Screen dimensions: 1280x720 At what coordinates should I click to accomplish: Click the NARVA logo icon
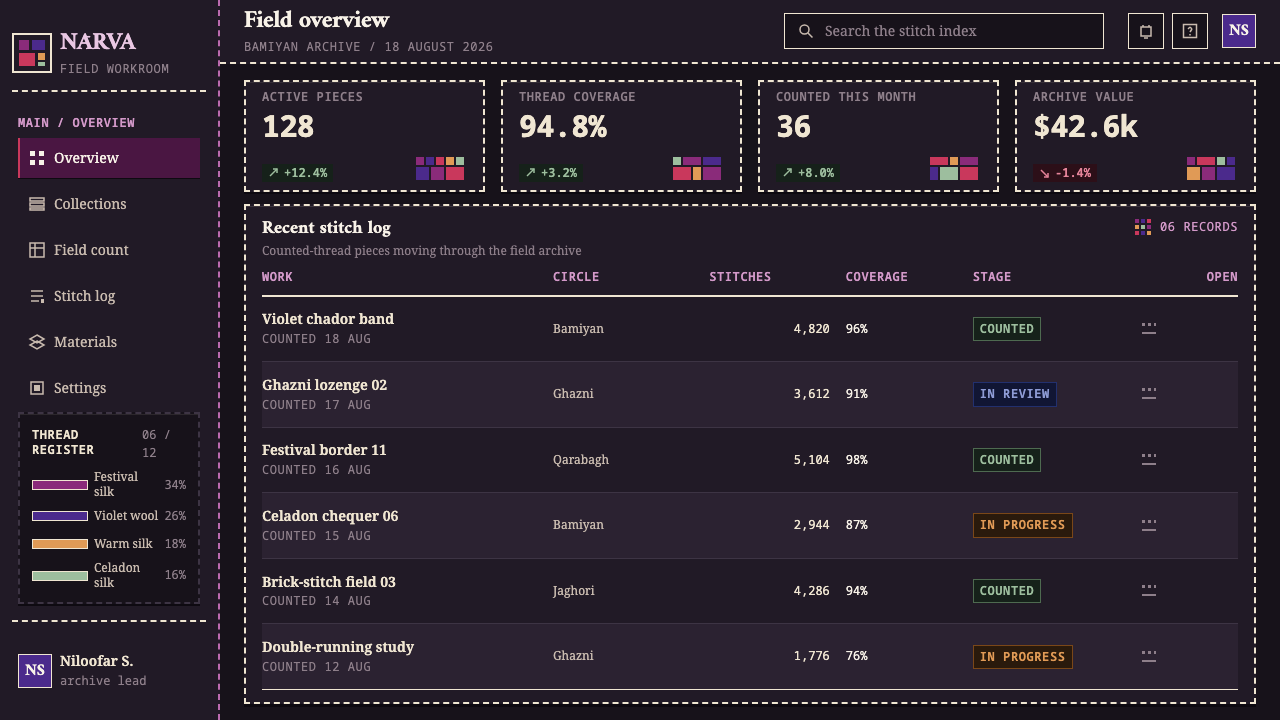32,53
